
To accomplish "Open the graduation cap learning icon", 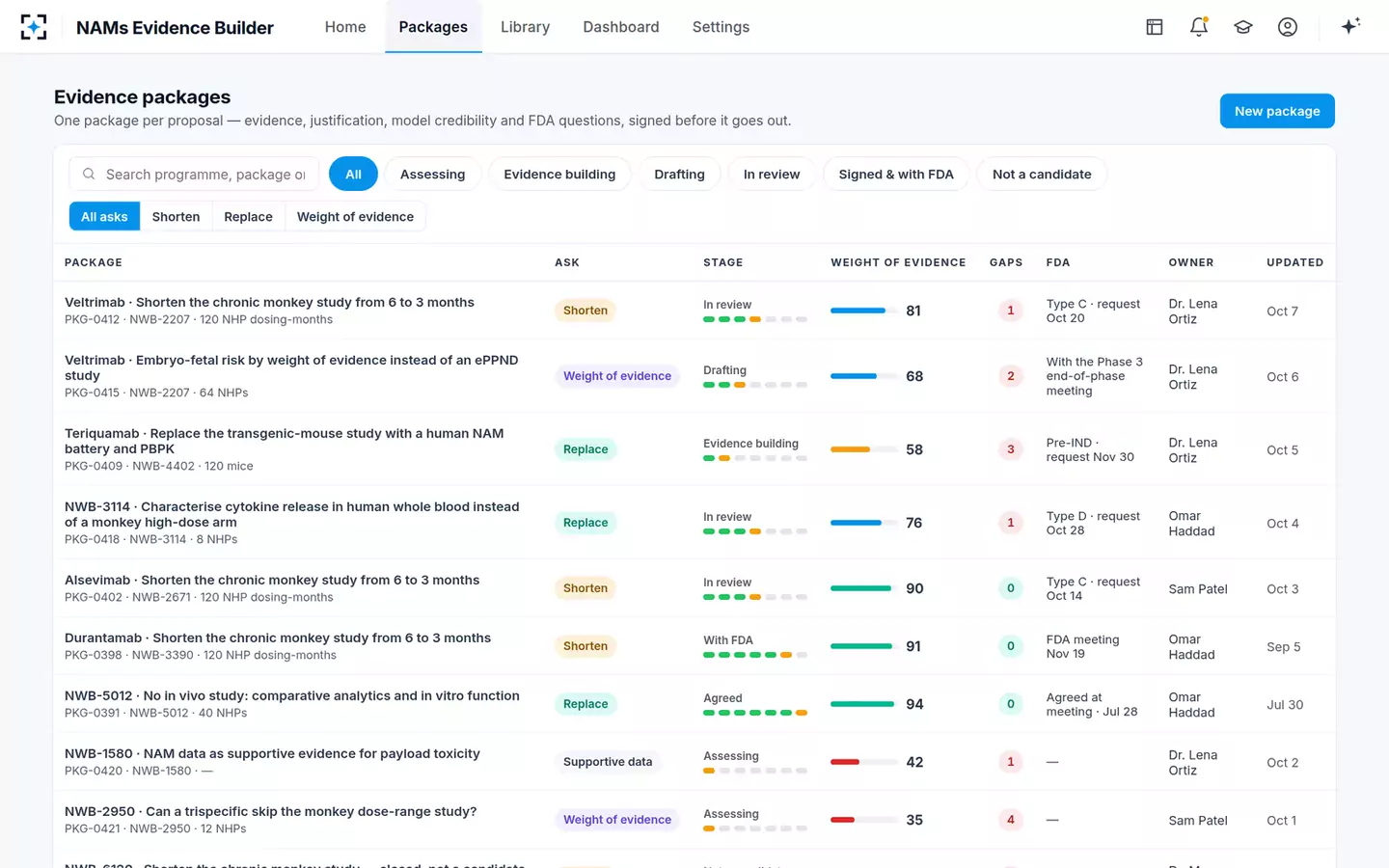I will tap(1243, 27).
